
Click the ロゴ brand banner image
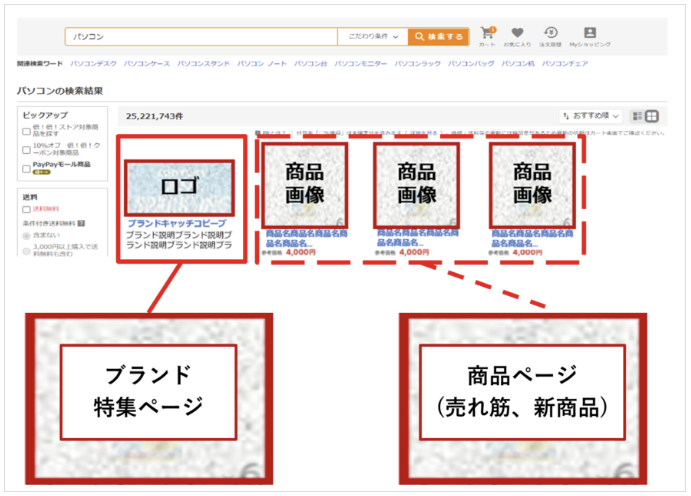pos(181,185)
